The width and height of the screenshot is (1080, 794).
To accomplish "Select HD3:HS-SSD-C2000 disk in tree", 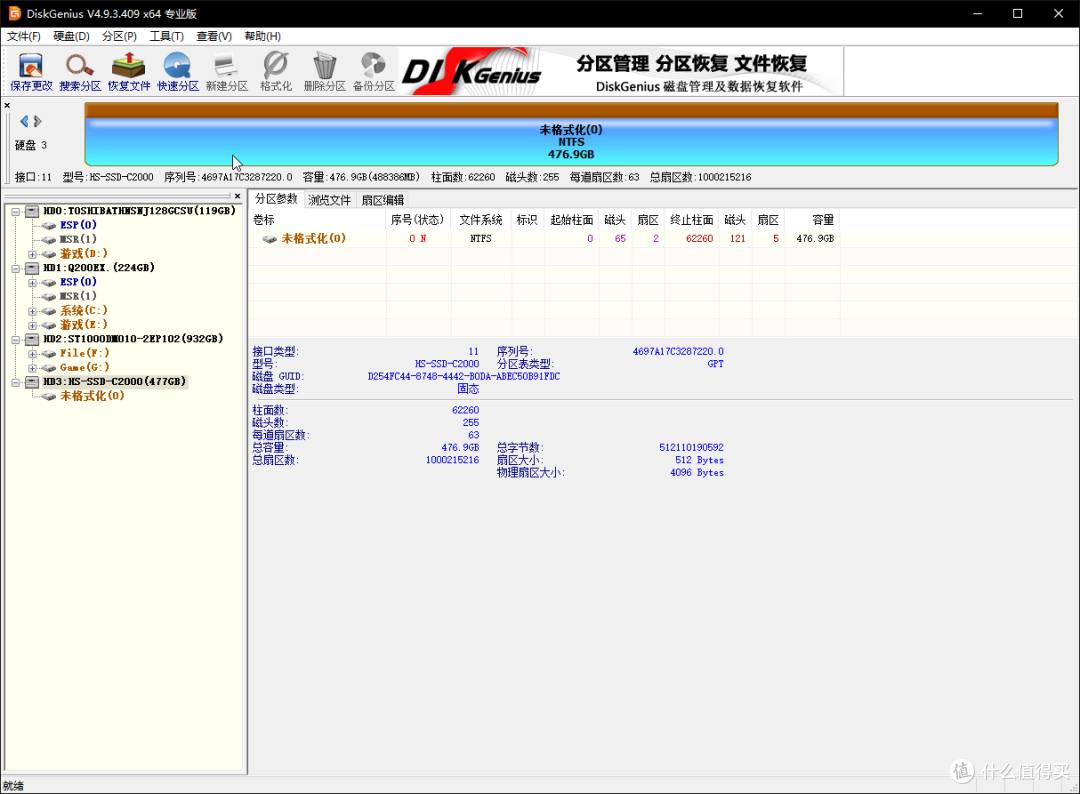I will [x=114, y=382].
